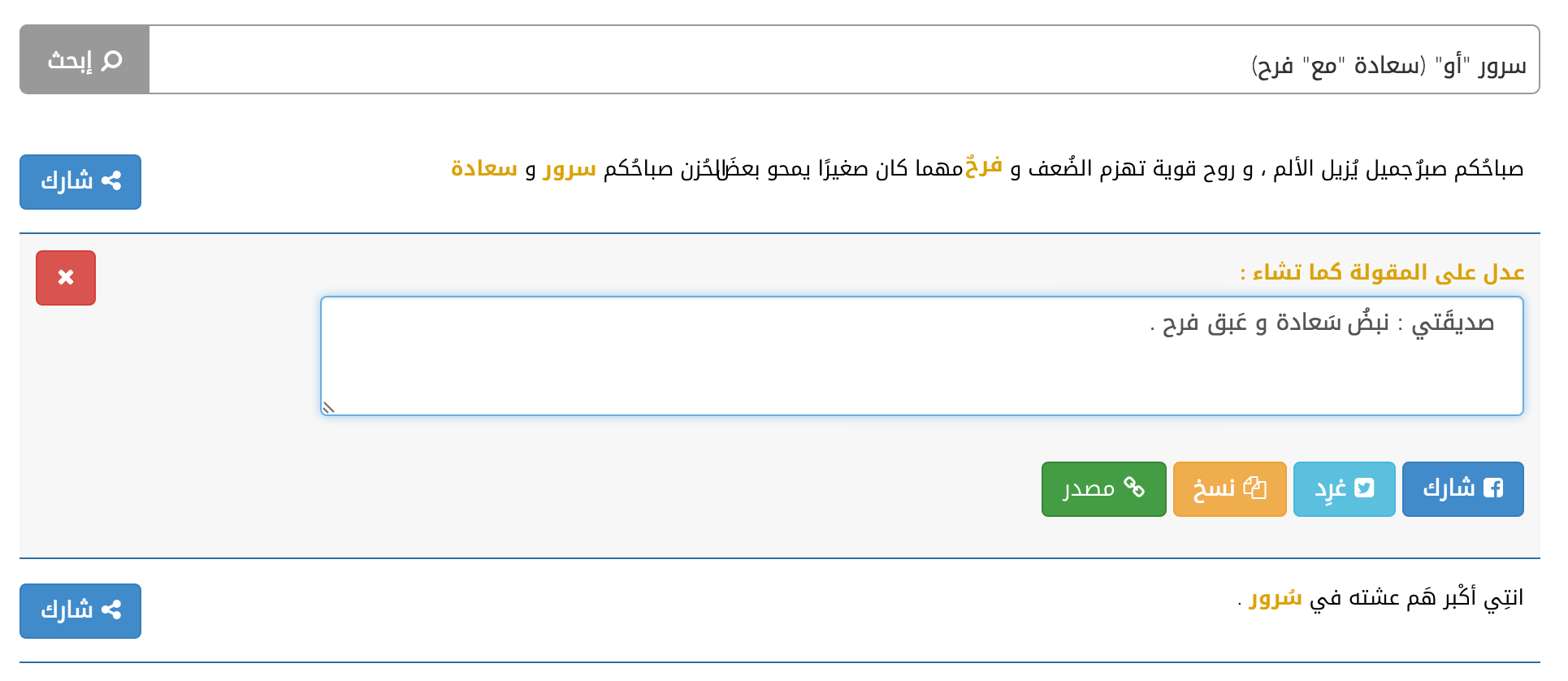Share the last quote with شارك button

click(80, 611)
